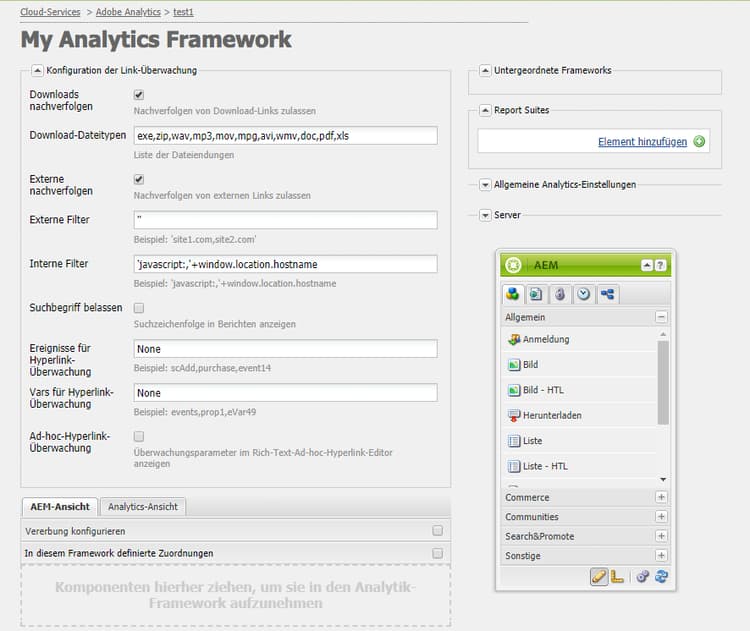Click component list scroll down arrow
Image resolution: width=750 pixels, height=631 pixels.
click(x=663, y=479)
